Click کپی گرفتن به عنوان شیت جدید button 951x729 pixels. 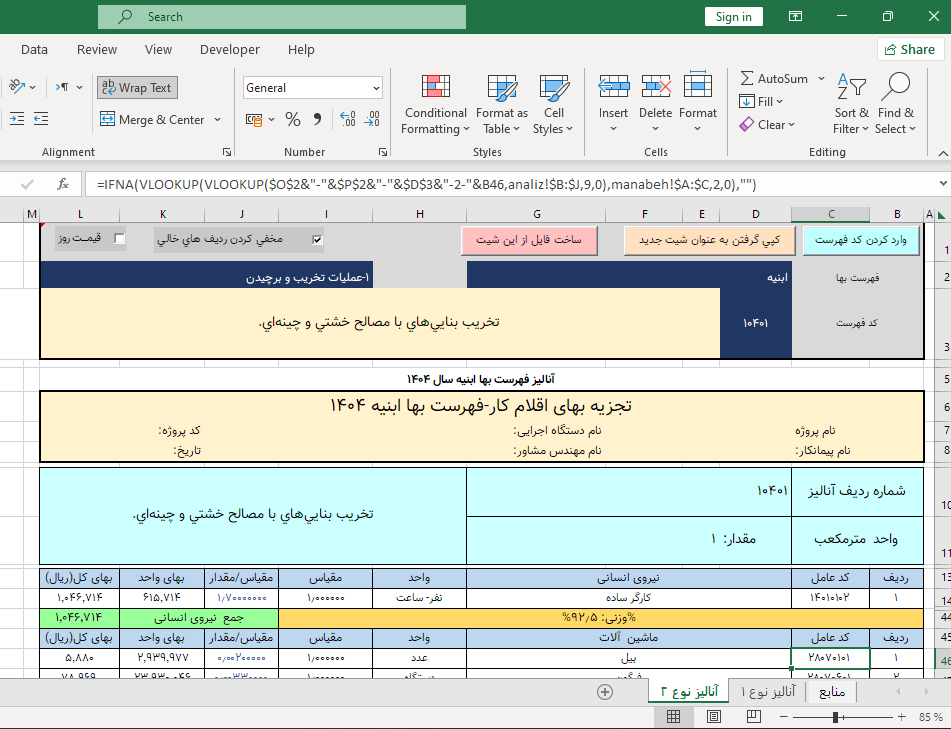[710, 240]
